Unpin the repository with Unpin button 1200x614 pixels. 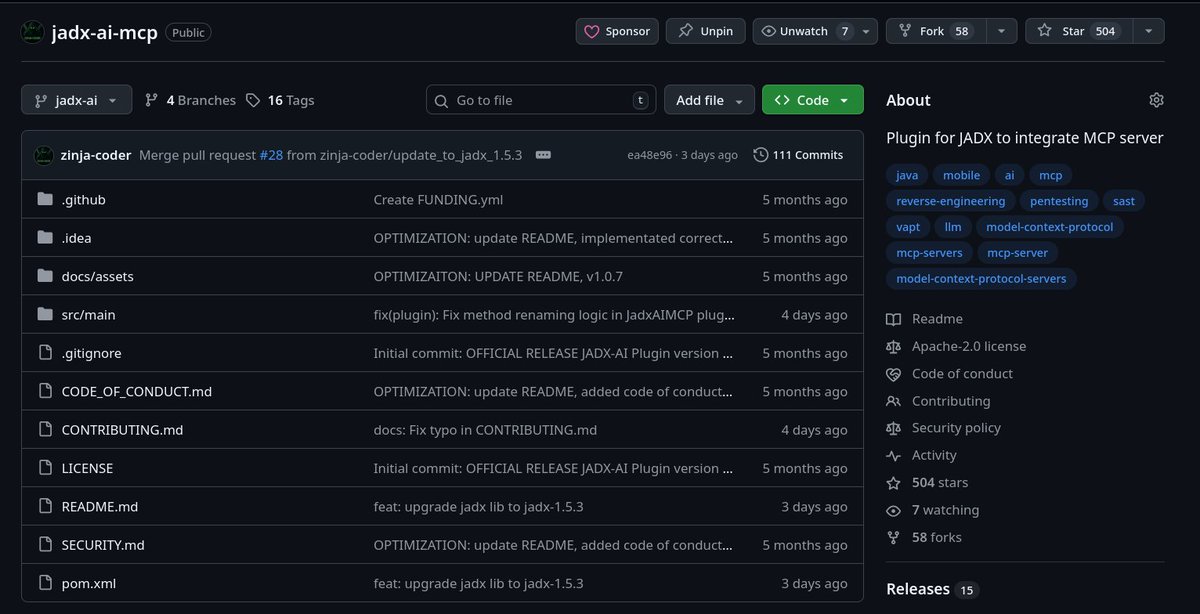(x=705, y=31)
